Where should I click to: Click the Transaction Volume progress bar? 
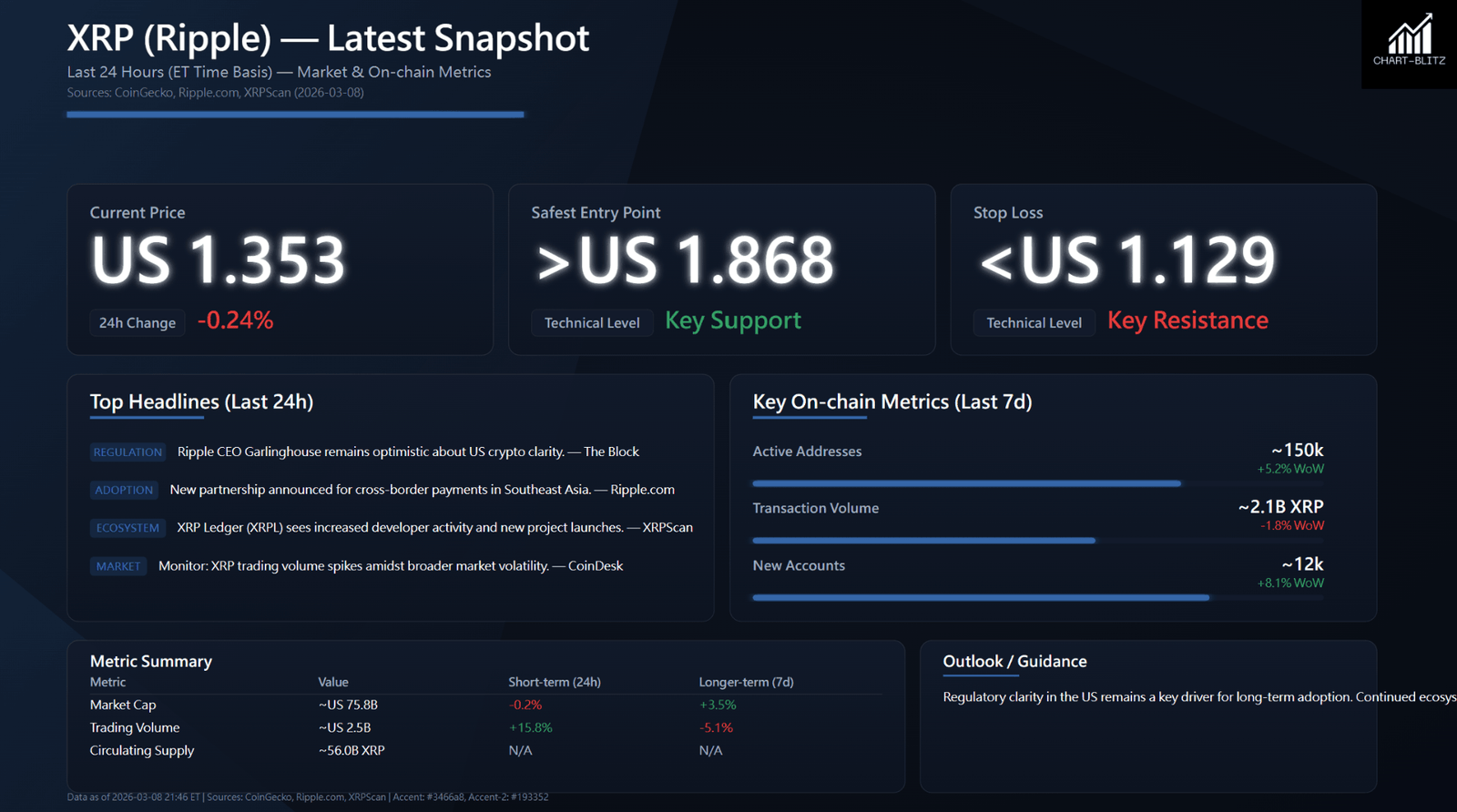pos(923,541)
